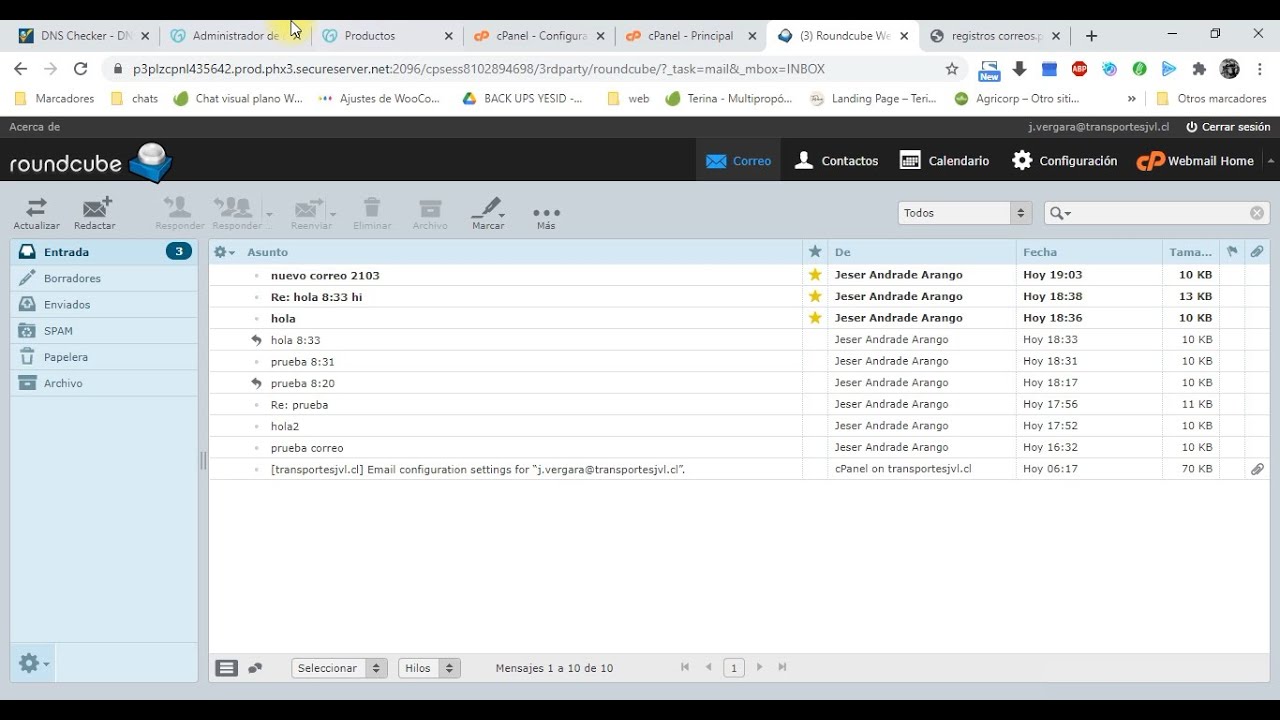Image resolution: width=1280 pixels, height=720 pixels.
Task: Unflag star on 'Re: hola 8:33 hi'
Action: 815,296
